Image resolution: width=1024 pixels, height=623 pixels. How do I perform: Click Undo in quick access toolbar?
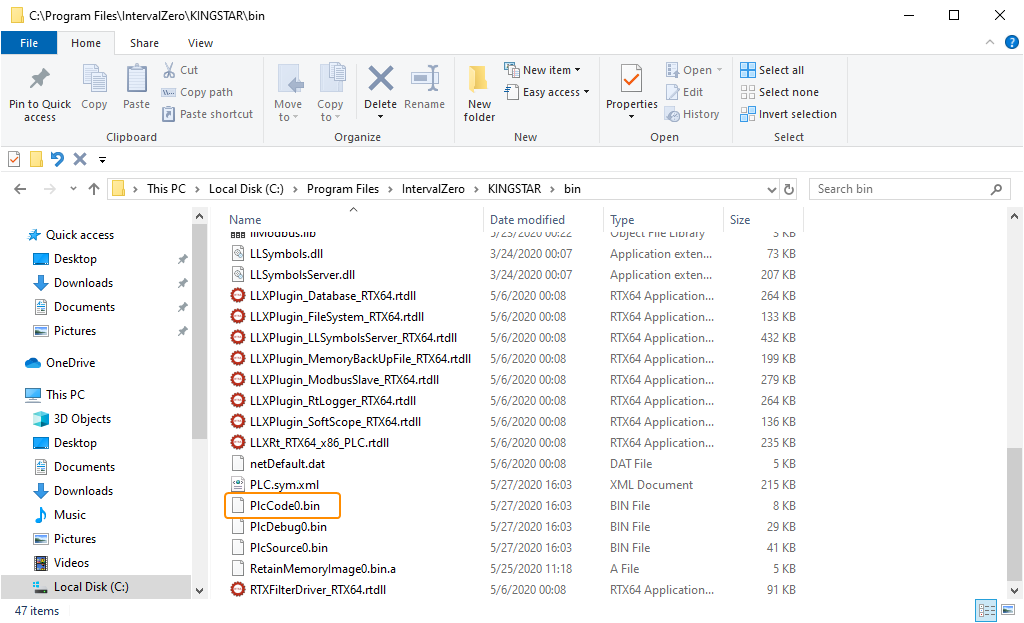pyautogui.click(x=57, y=159)
